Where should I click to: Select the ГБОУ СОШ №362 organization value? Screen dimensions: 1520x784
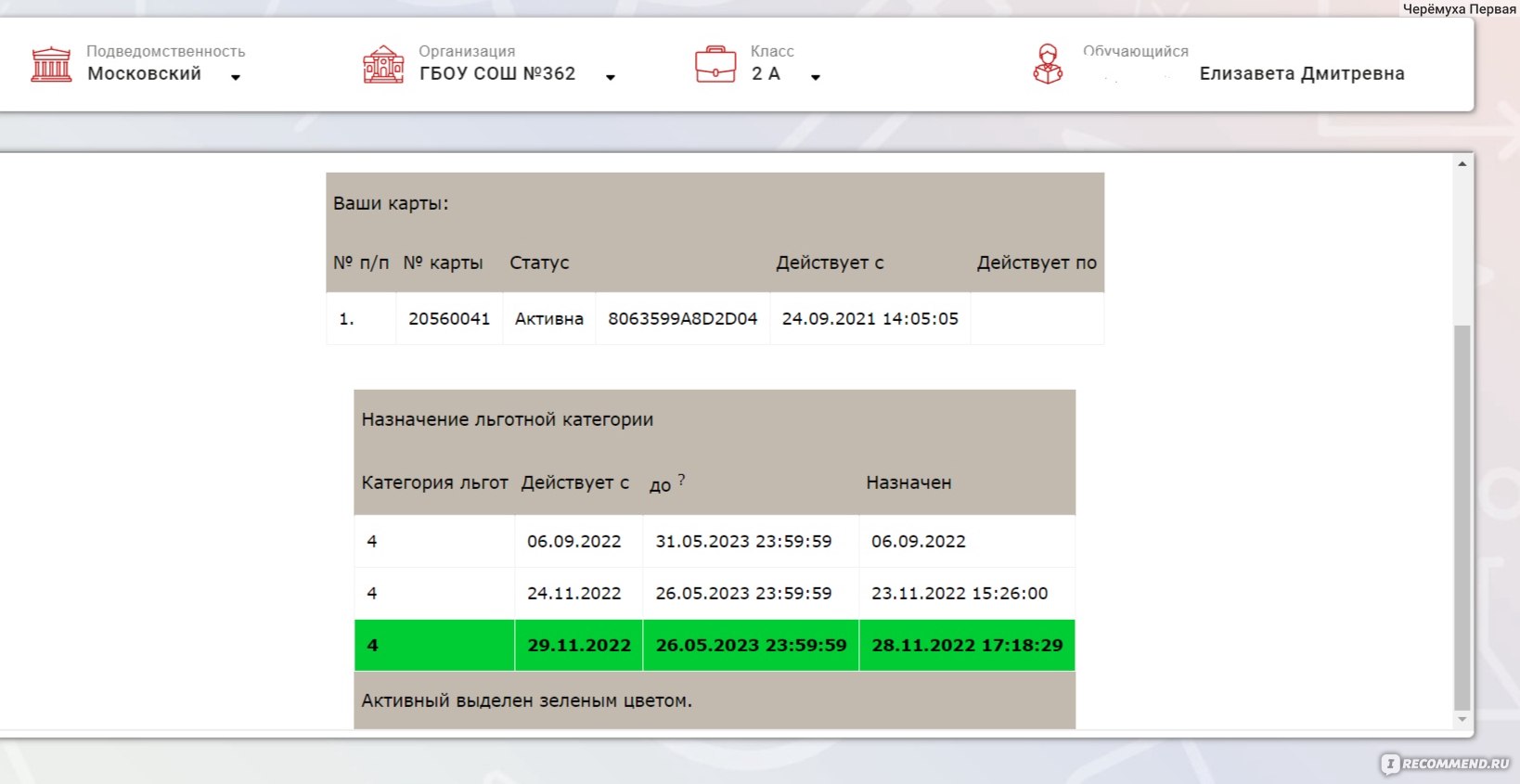pyautogui.click(x=497, y=73)
